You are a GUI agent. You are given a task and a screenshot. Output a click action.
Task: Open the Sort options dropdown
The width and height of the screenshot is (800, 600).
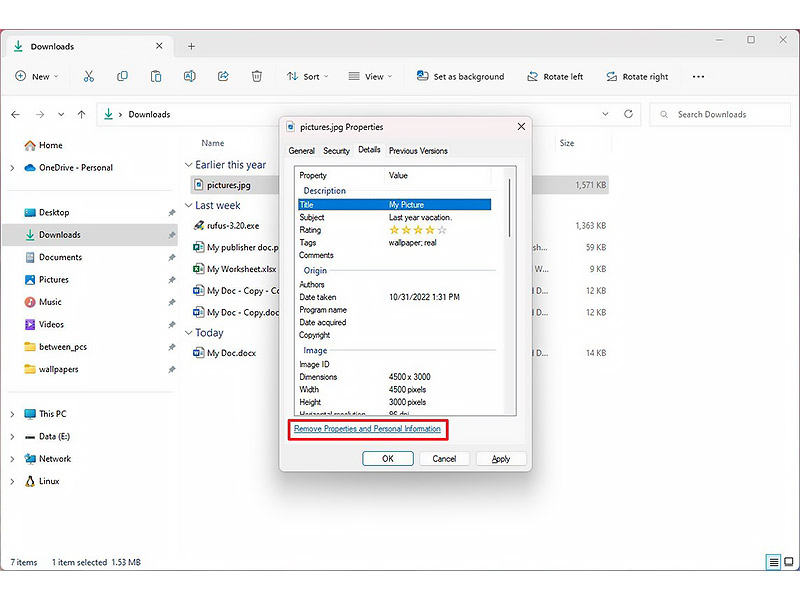pos(308,77)
